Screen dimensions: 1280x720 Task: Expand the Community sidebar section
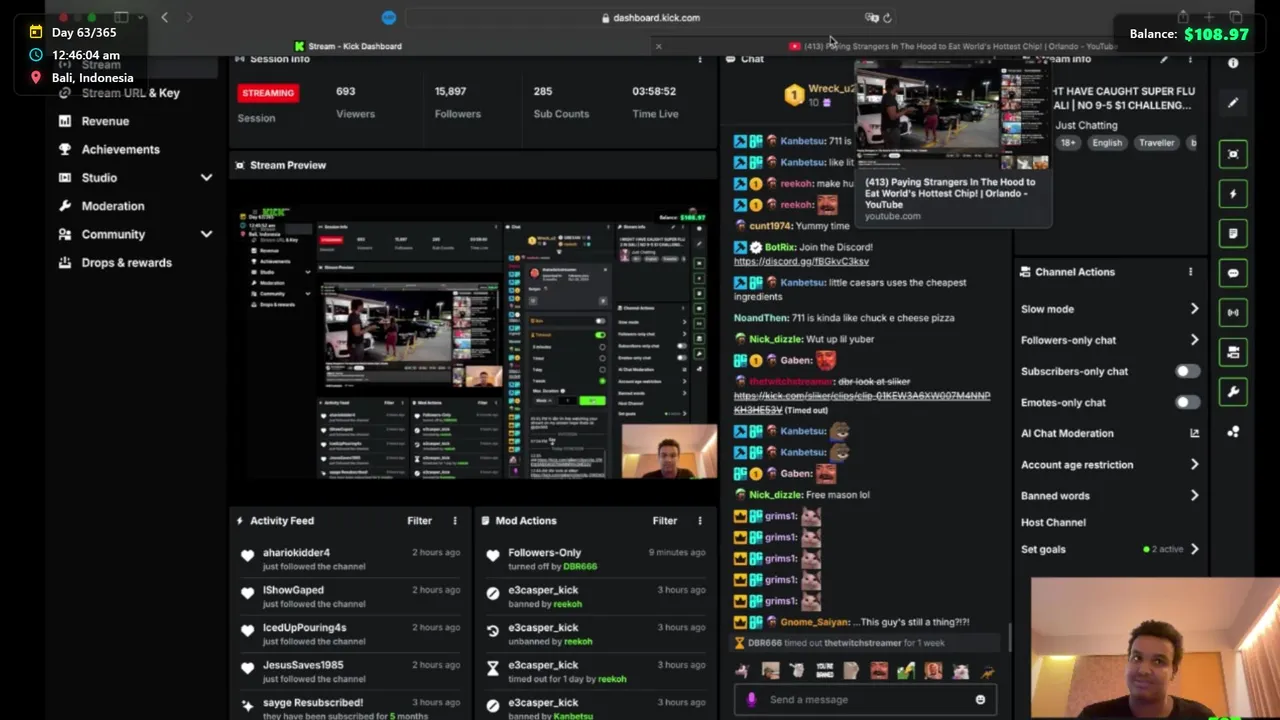pyautogui.click(x=206, y=234)
